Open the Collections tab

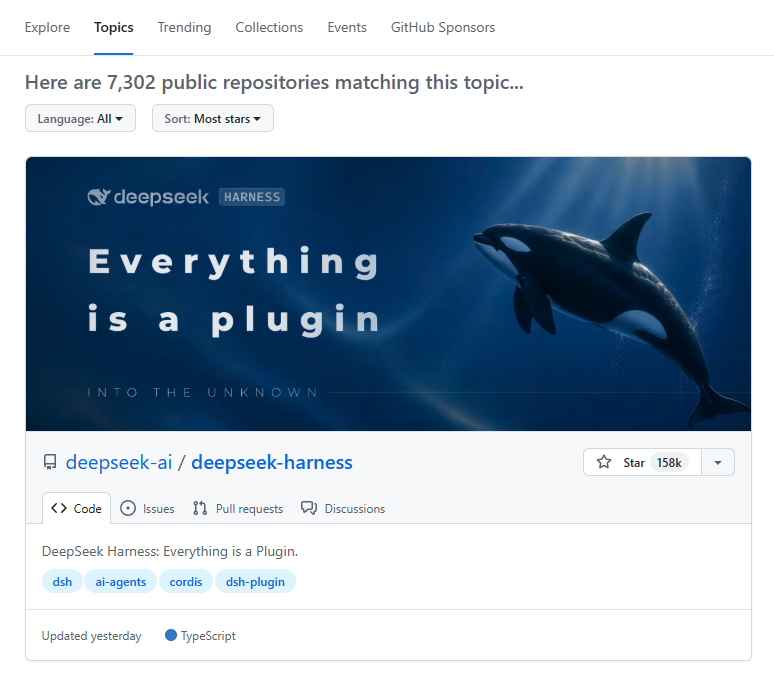(269, 27)
